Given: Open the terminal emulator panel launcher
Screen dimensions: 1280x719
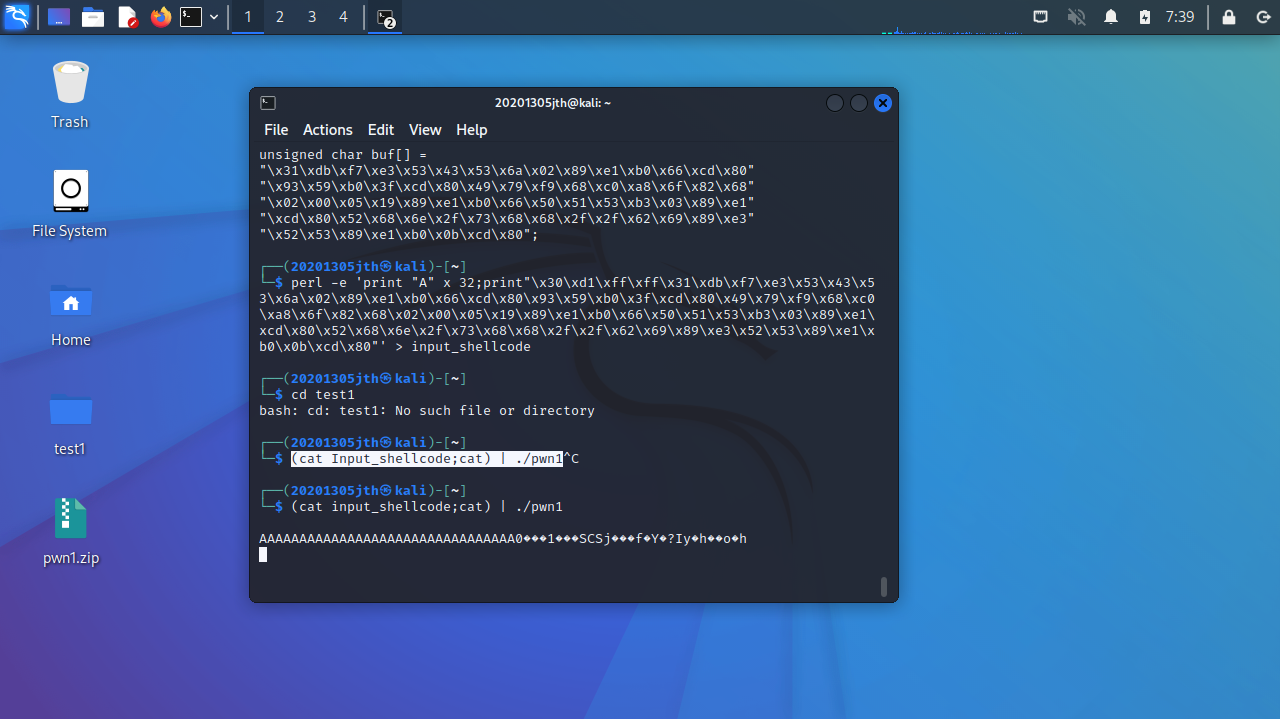Looking at the screenshot, I should [191, 17].
